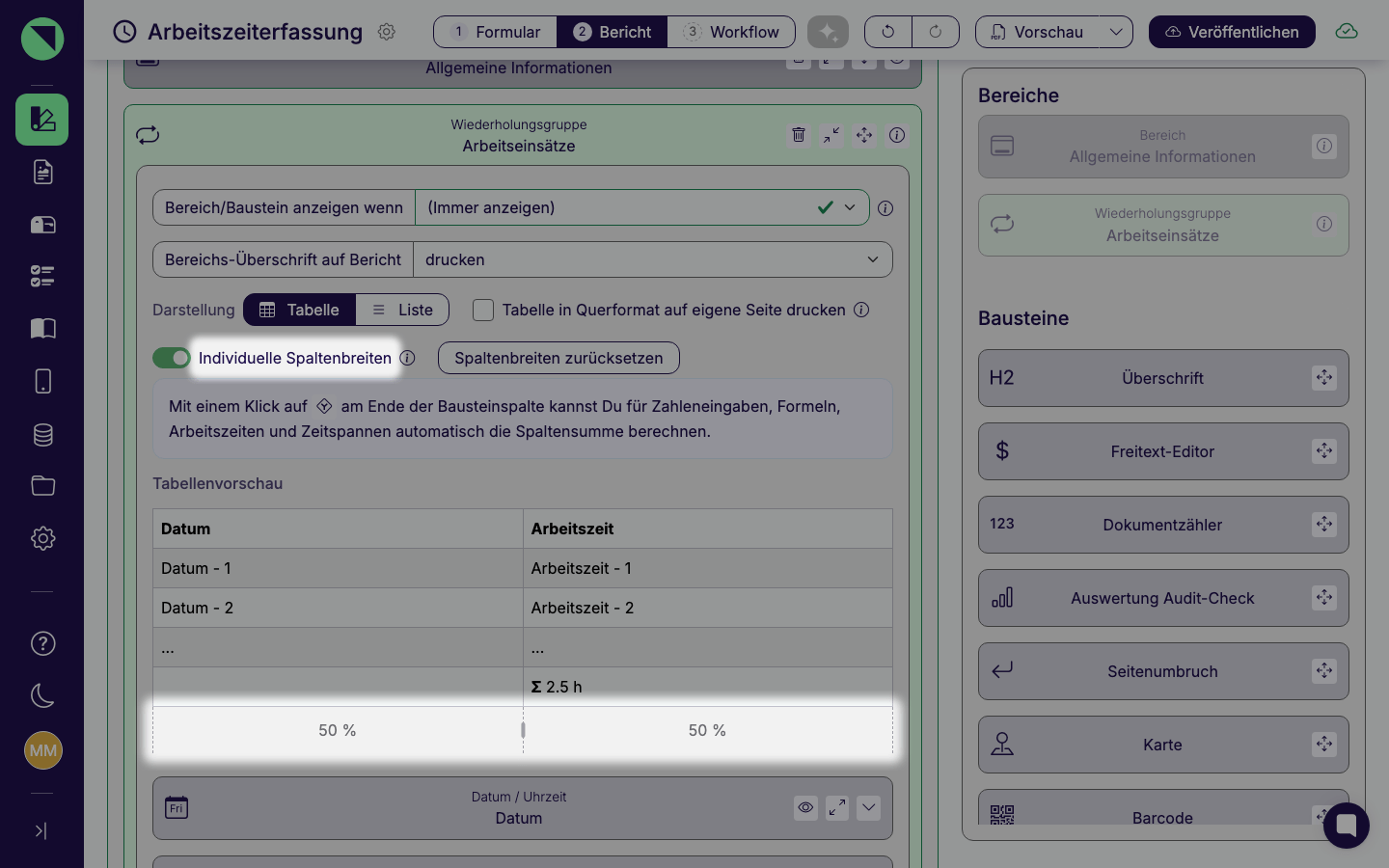Open the chat bubble widget
Viewport: 1389px width, 868px height.
pyautogui.click(x=1347, y=826)
